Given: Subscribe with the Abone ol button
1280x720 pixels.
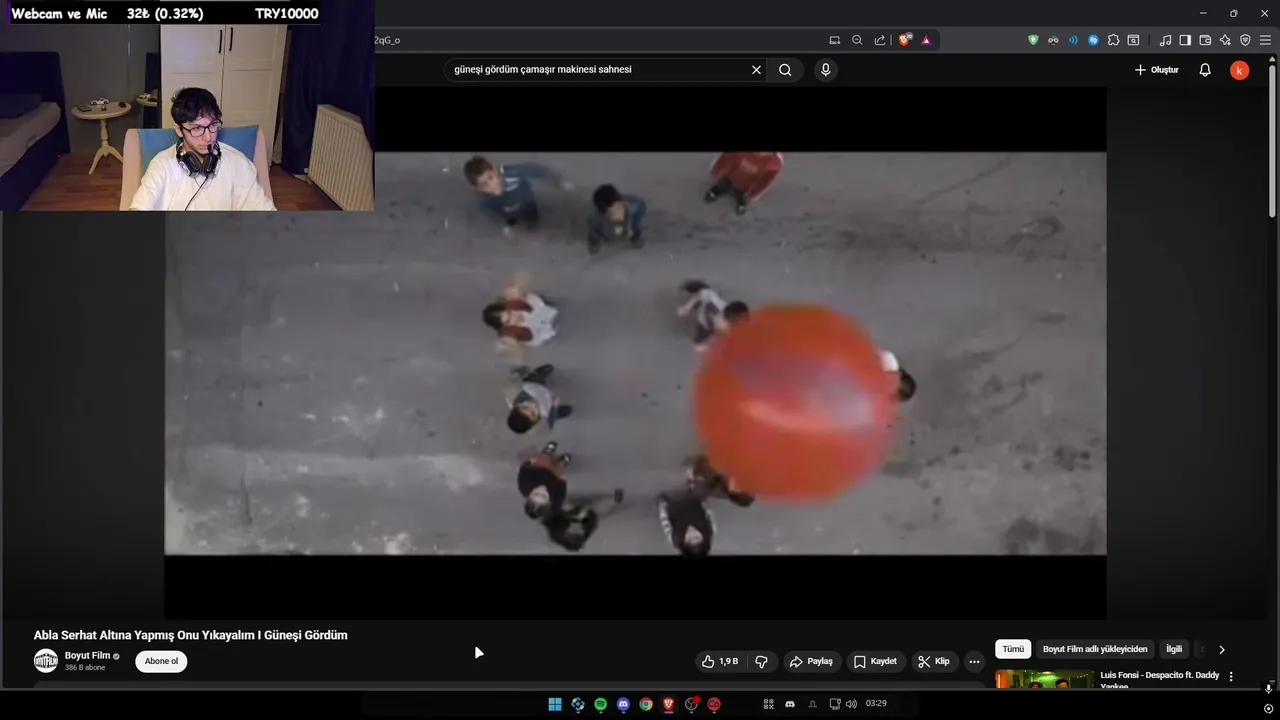Looking at the screenshot, I should tap(161, 661).
